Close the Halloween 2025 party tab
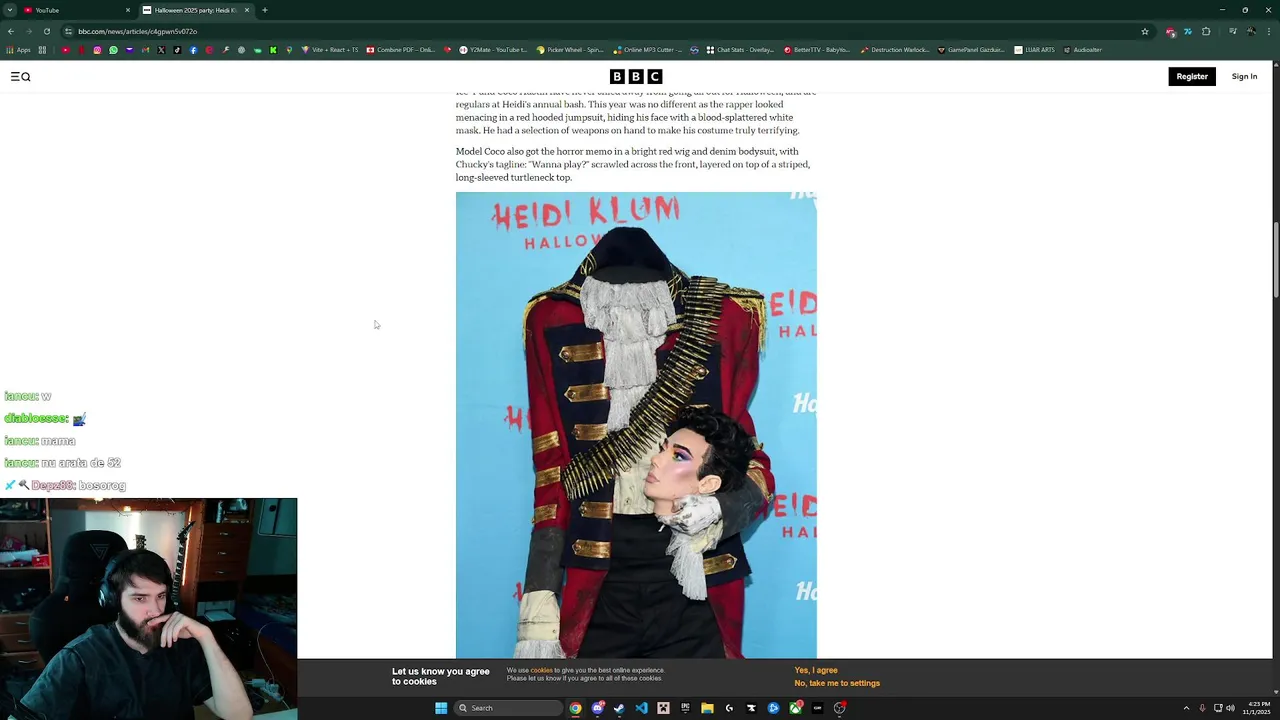1280x720 pixels. (247, 10)
